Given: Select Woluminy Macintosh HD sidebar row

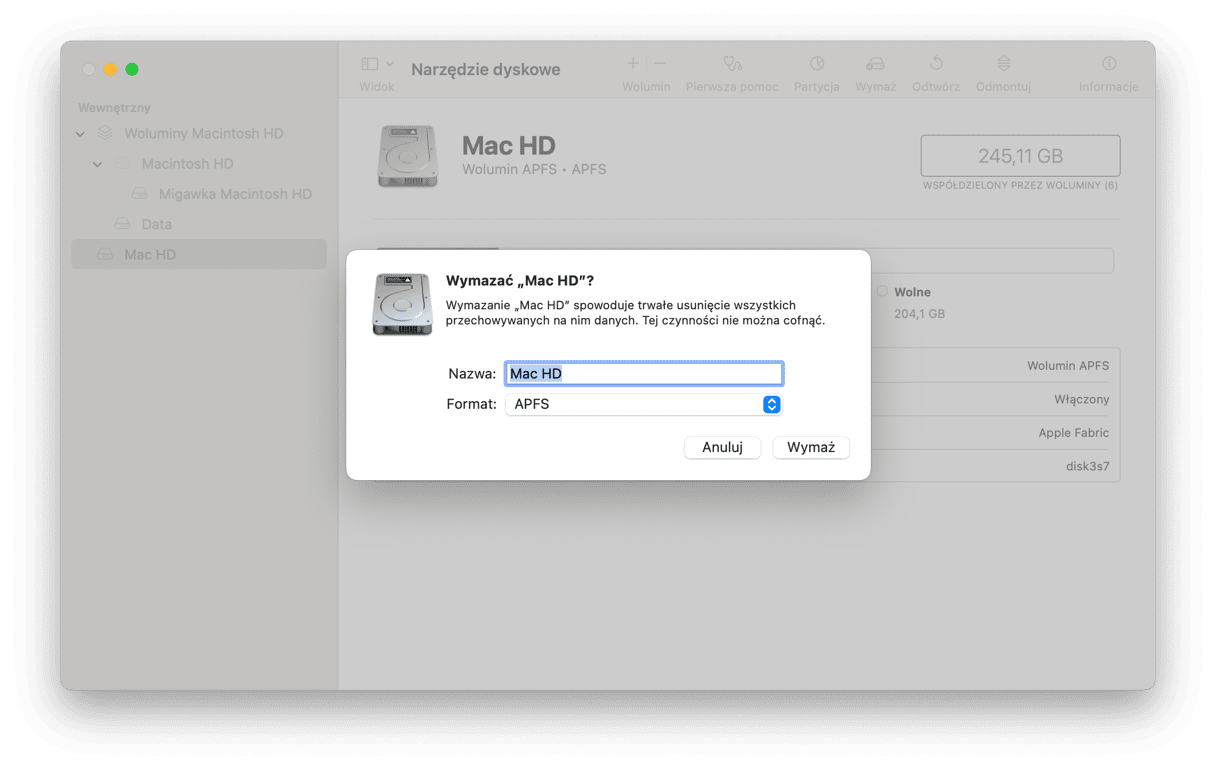Looking at the screenshot, I should [x=199, y=133].
